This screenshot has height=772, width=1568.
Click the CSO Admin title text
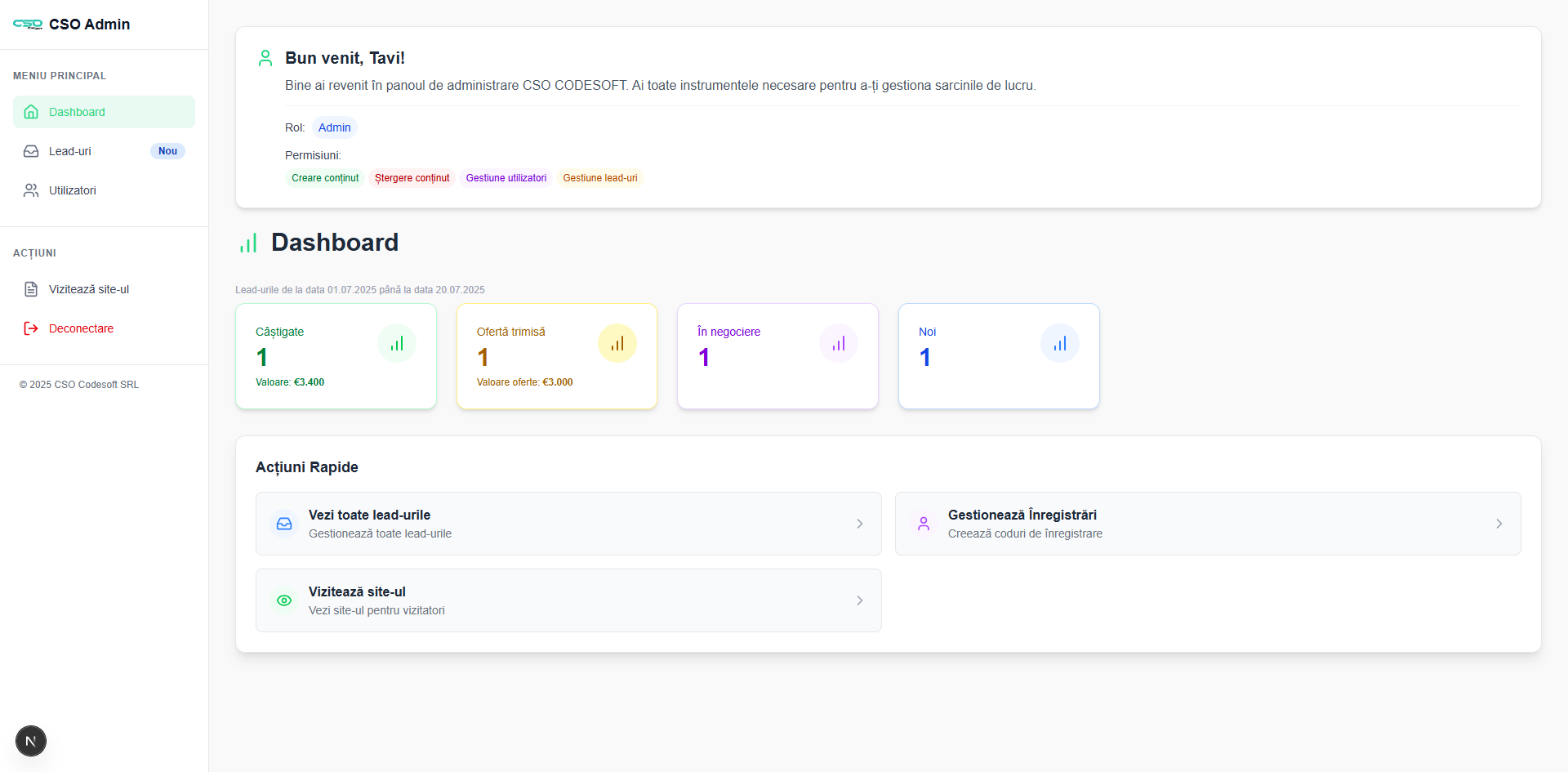(90, 25)
